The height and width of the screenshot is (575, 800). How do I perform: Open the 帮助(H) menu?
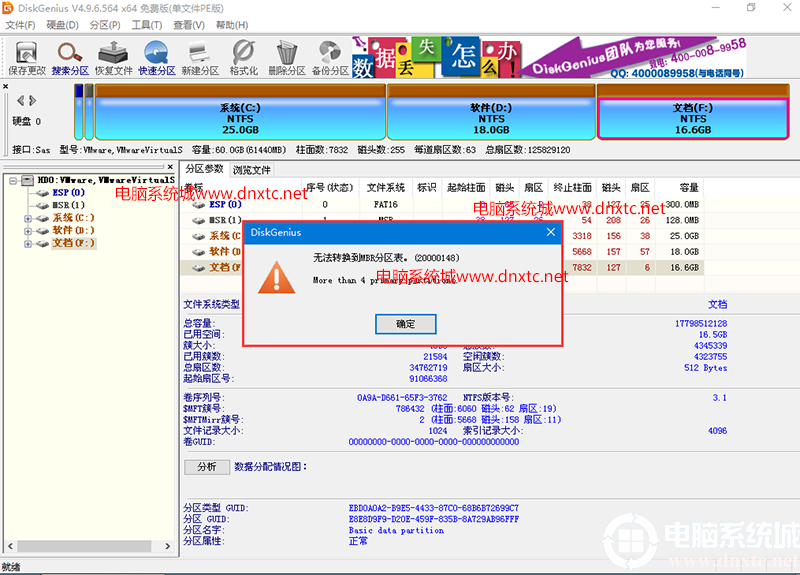(232, 25)
